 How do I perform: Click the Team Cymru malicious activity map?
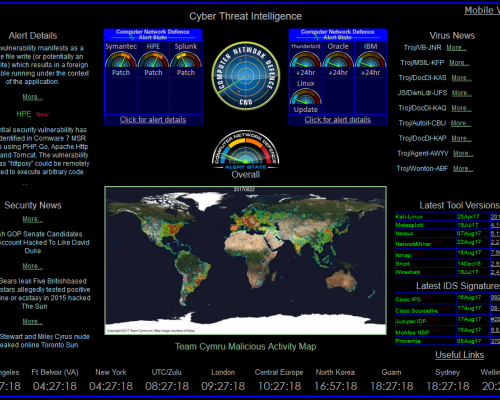click(246, 260)
